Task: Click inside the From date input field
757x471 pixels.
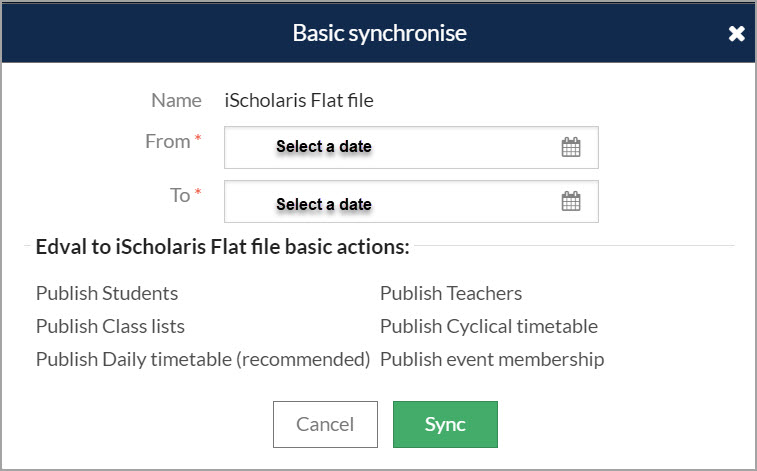Action: point(400,147)
